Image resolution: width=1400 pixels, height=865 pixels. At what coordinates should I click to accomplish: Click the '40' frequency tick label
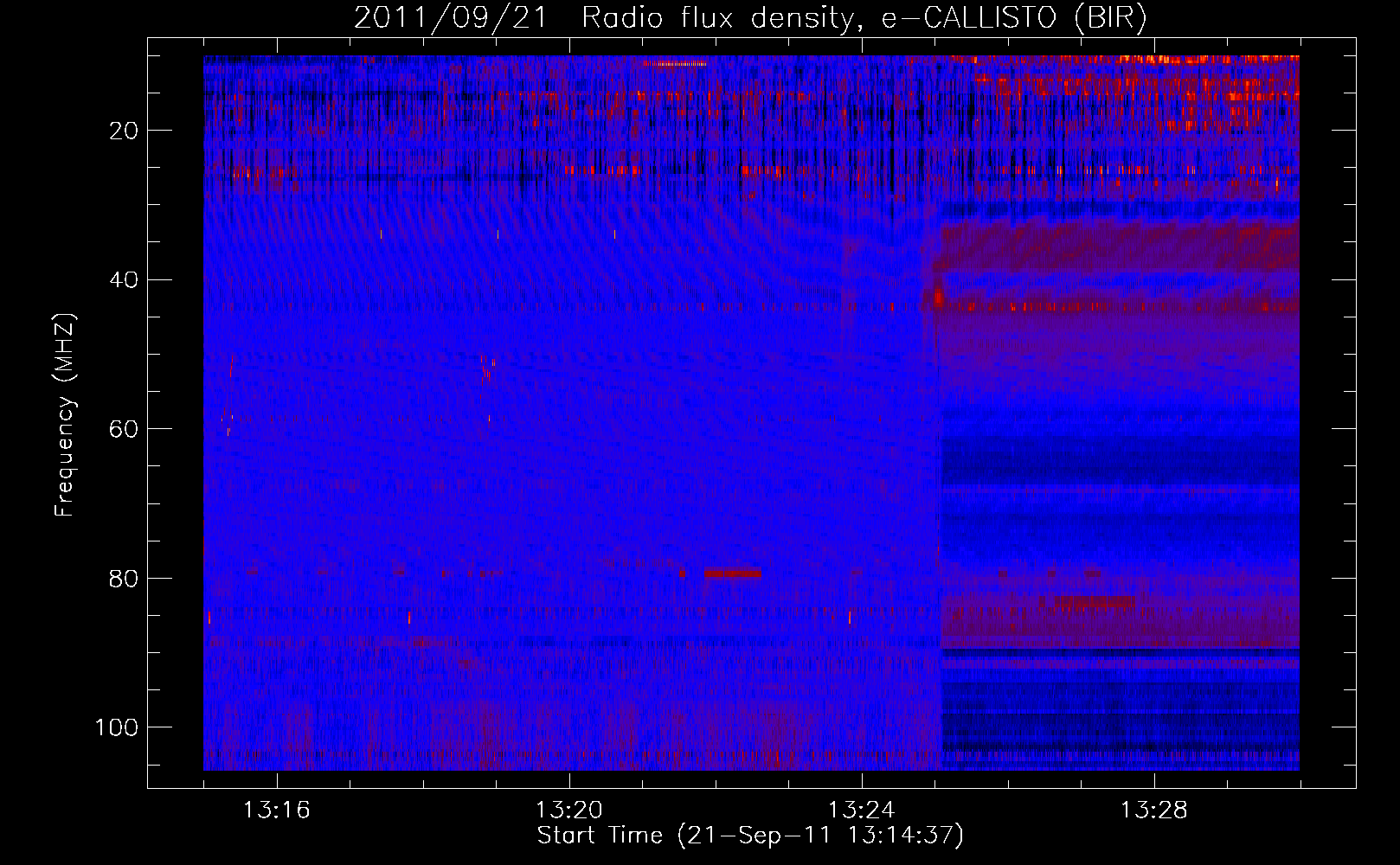point(124,280)
